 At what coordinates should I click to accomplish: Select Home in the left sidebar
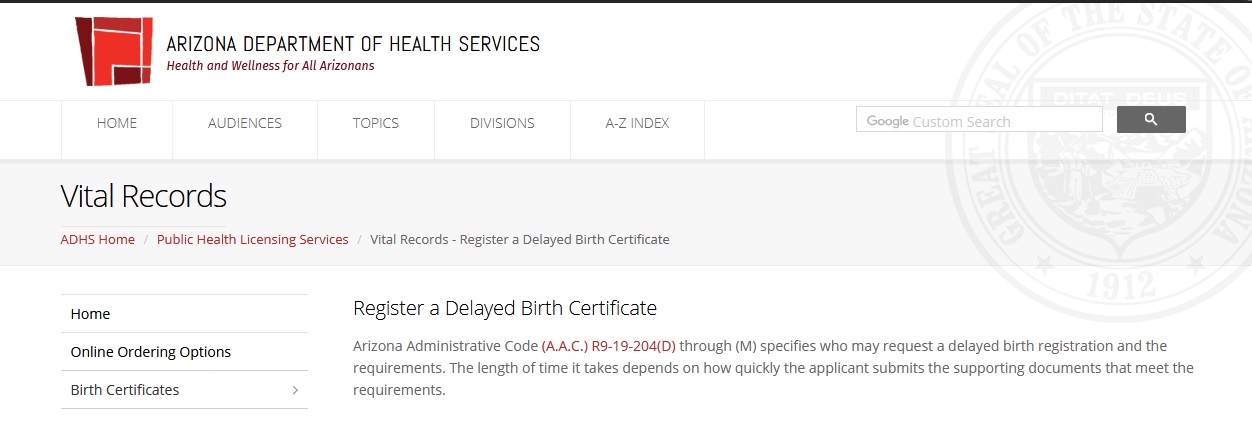[x=90, y=314]
